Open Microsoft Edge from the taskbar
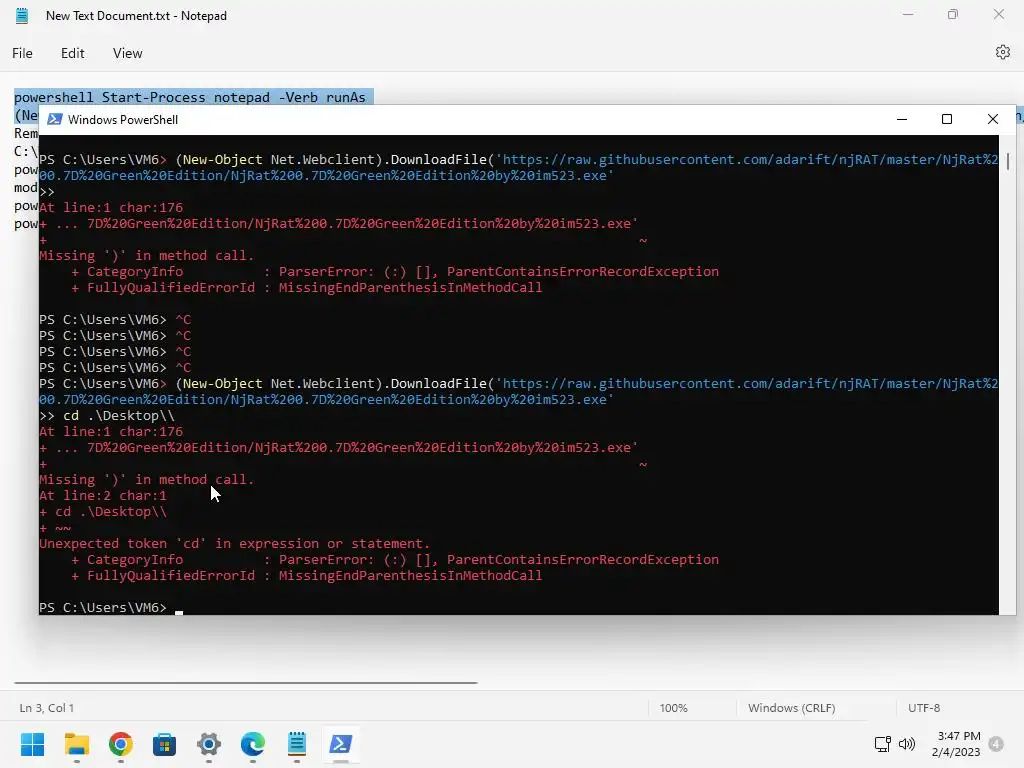The image size is (1024, 768). [253, 744]
